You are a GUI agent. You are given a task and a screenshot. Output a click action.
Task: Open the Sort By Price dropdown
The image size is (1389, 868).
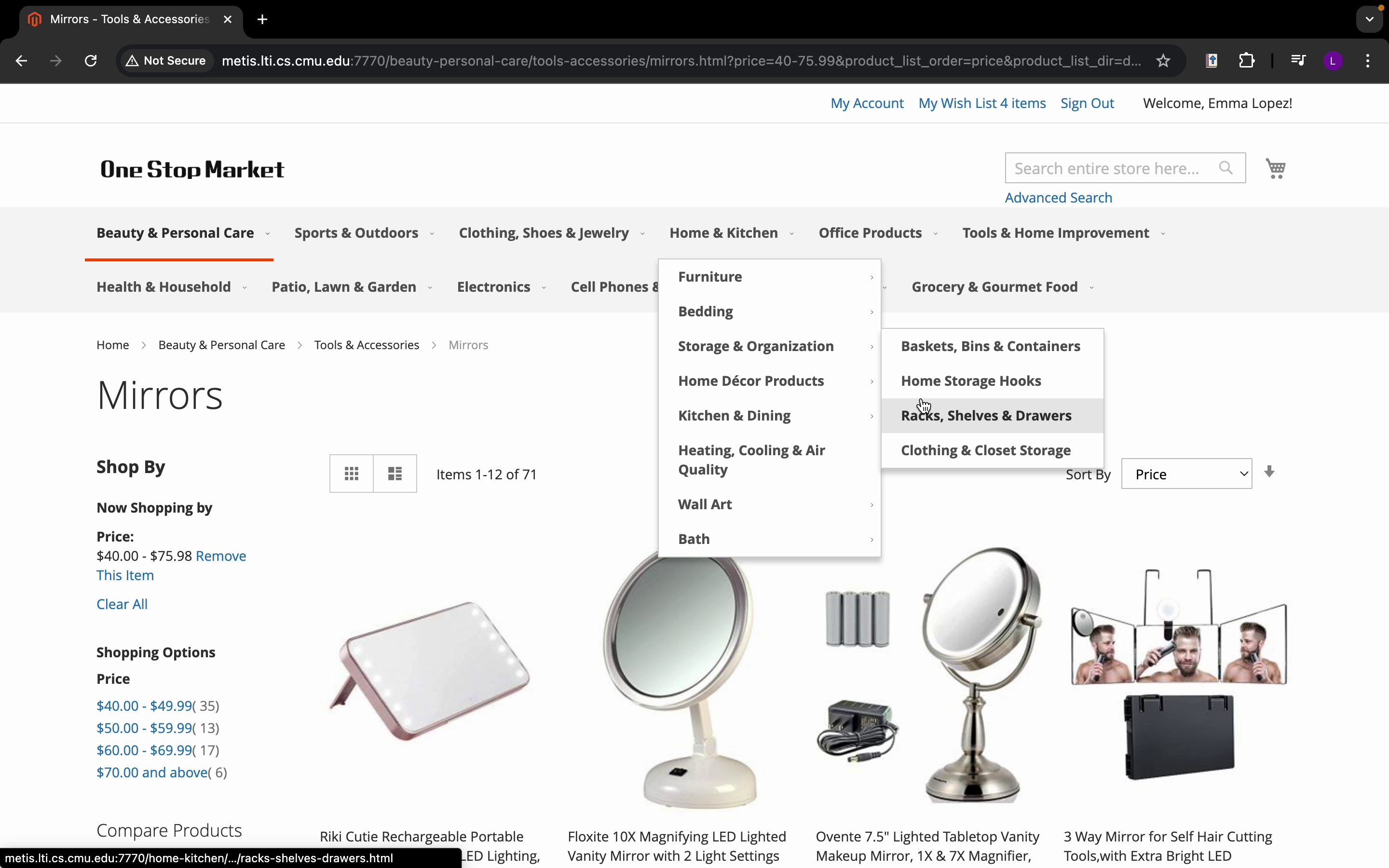click(x=1186, y=474)
